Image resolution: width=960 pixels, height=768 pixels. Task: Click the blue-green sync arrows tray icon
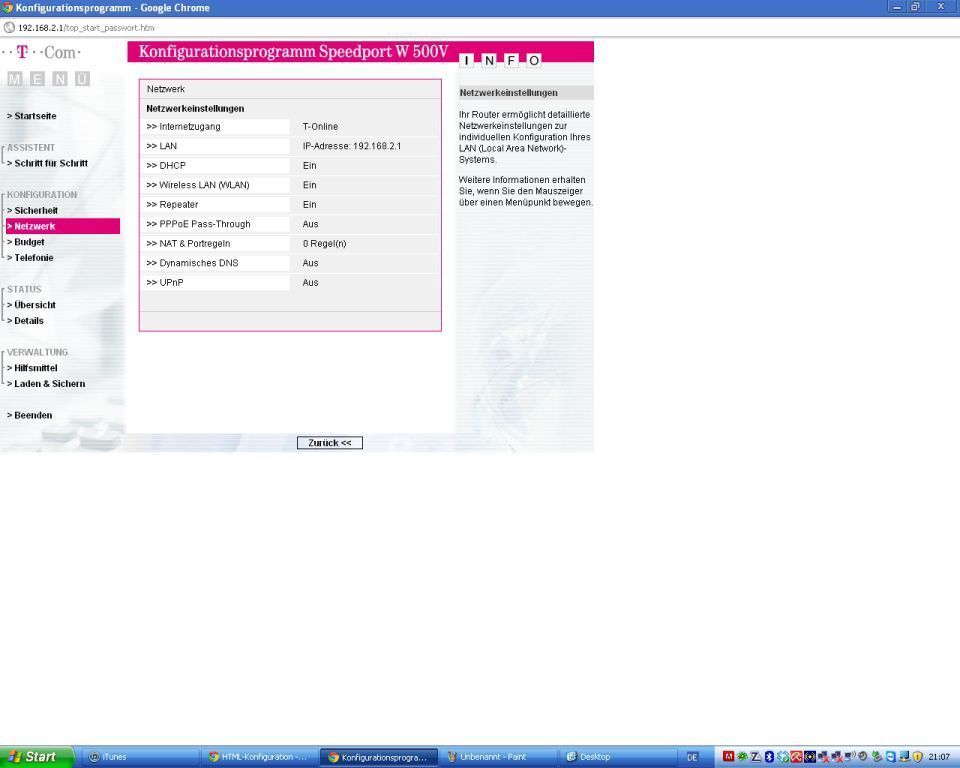pos(783,756)
